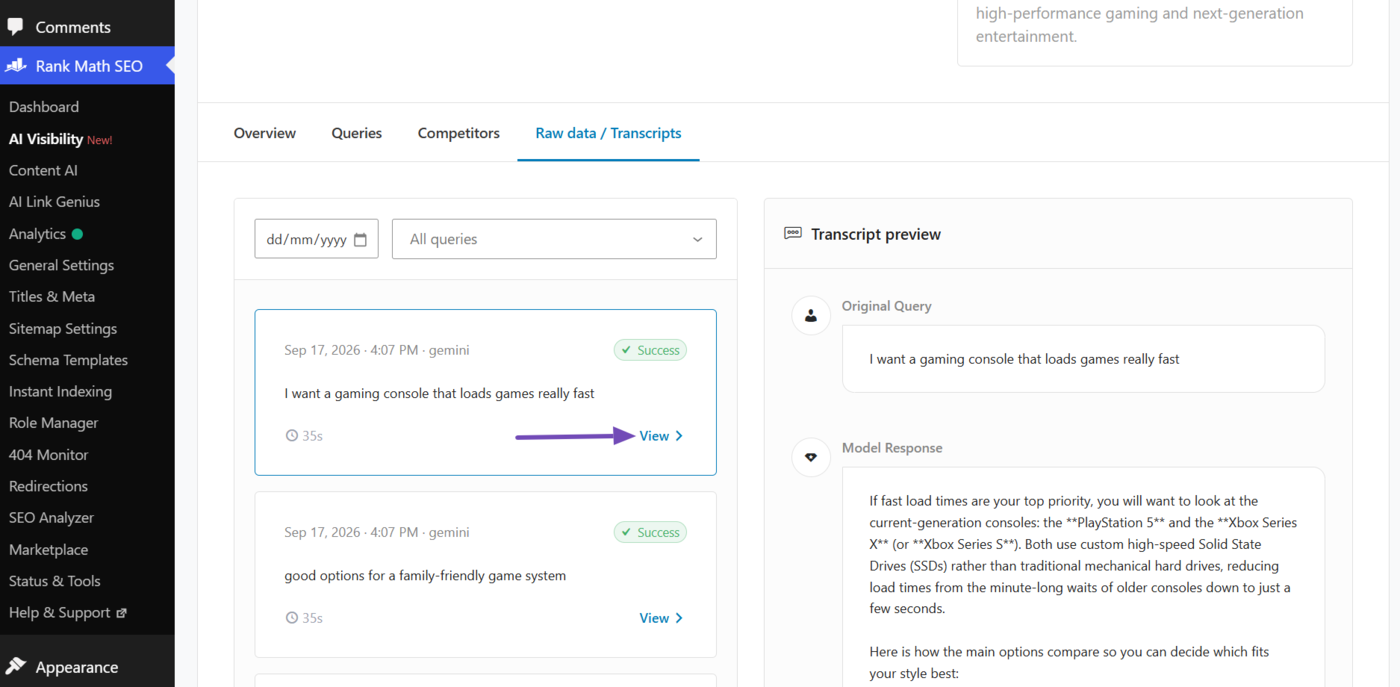Open Status & Tools menu item
This screenshot has width=1400, height=687.
[x=55, y=581]
